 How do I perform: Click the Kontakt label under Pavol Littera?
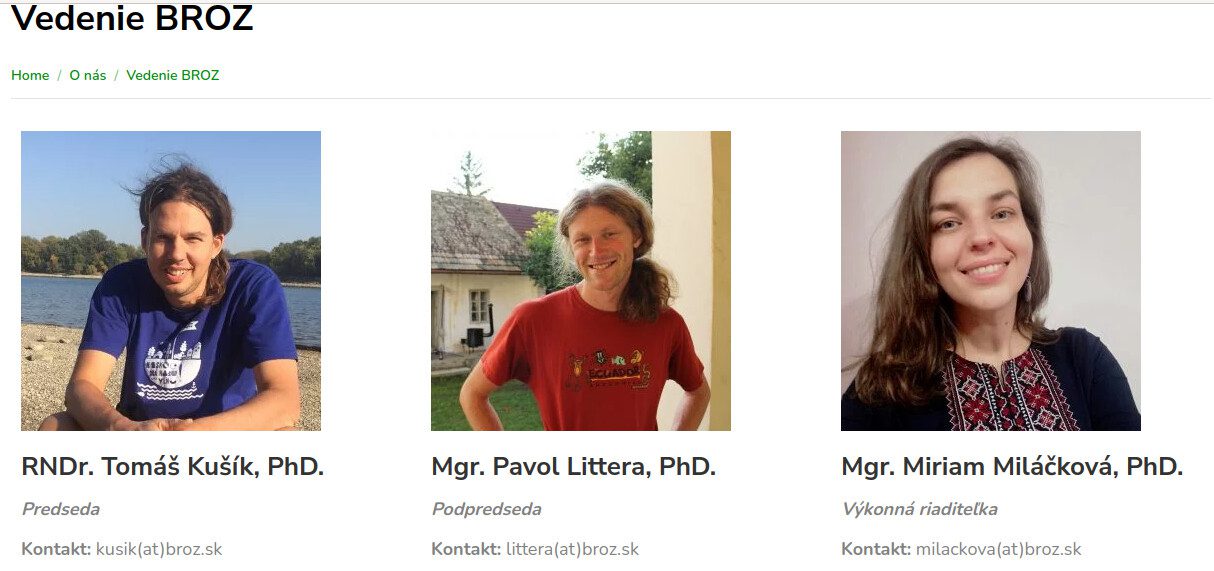[466, 549]
